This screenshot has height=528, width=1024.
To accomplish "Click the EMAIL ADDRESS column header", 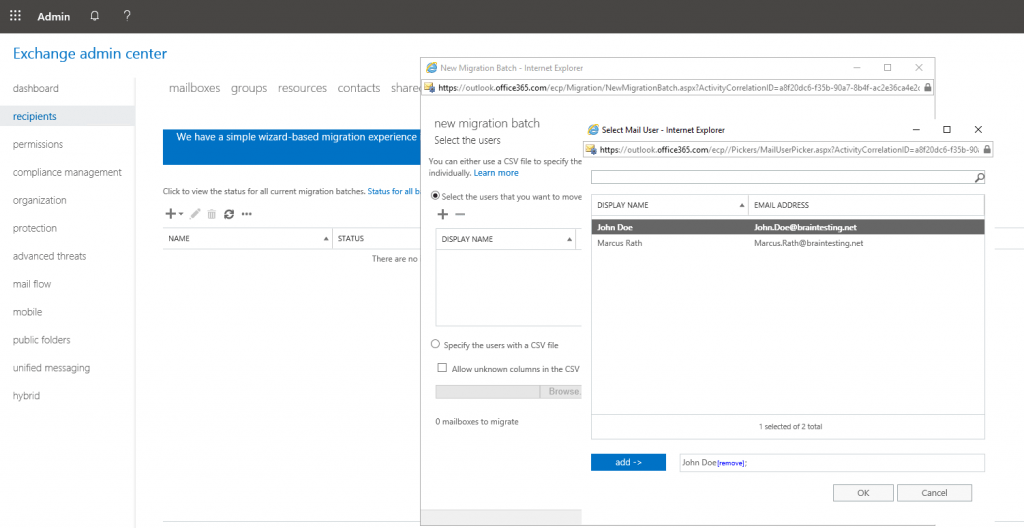I will click(x=866, y=205).
